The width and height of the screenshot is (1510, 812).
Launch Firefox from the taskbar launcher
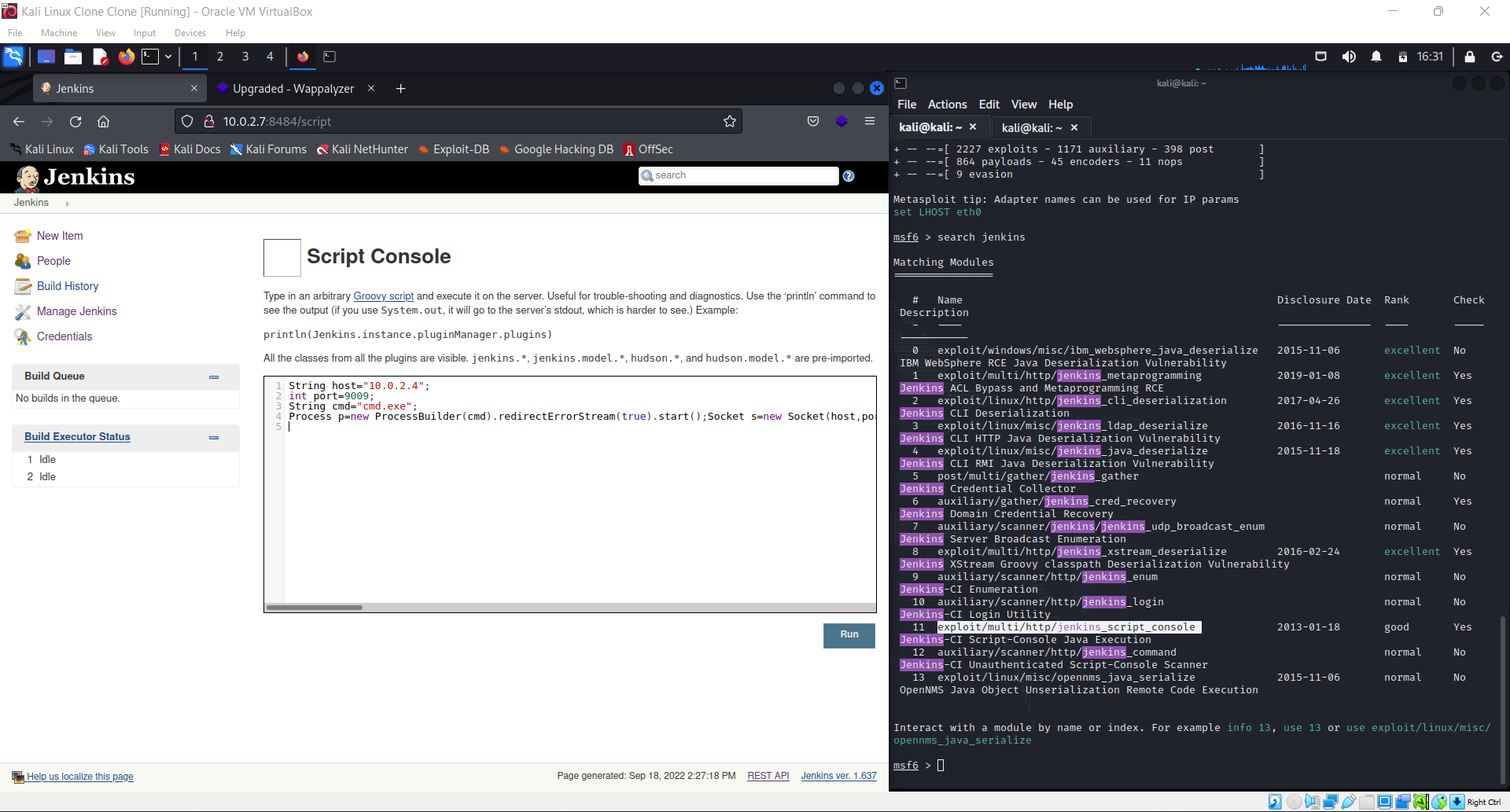pyautogui.click(x=127, y=57)
